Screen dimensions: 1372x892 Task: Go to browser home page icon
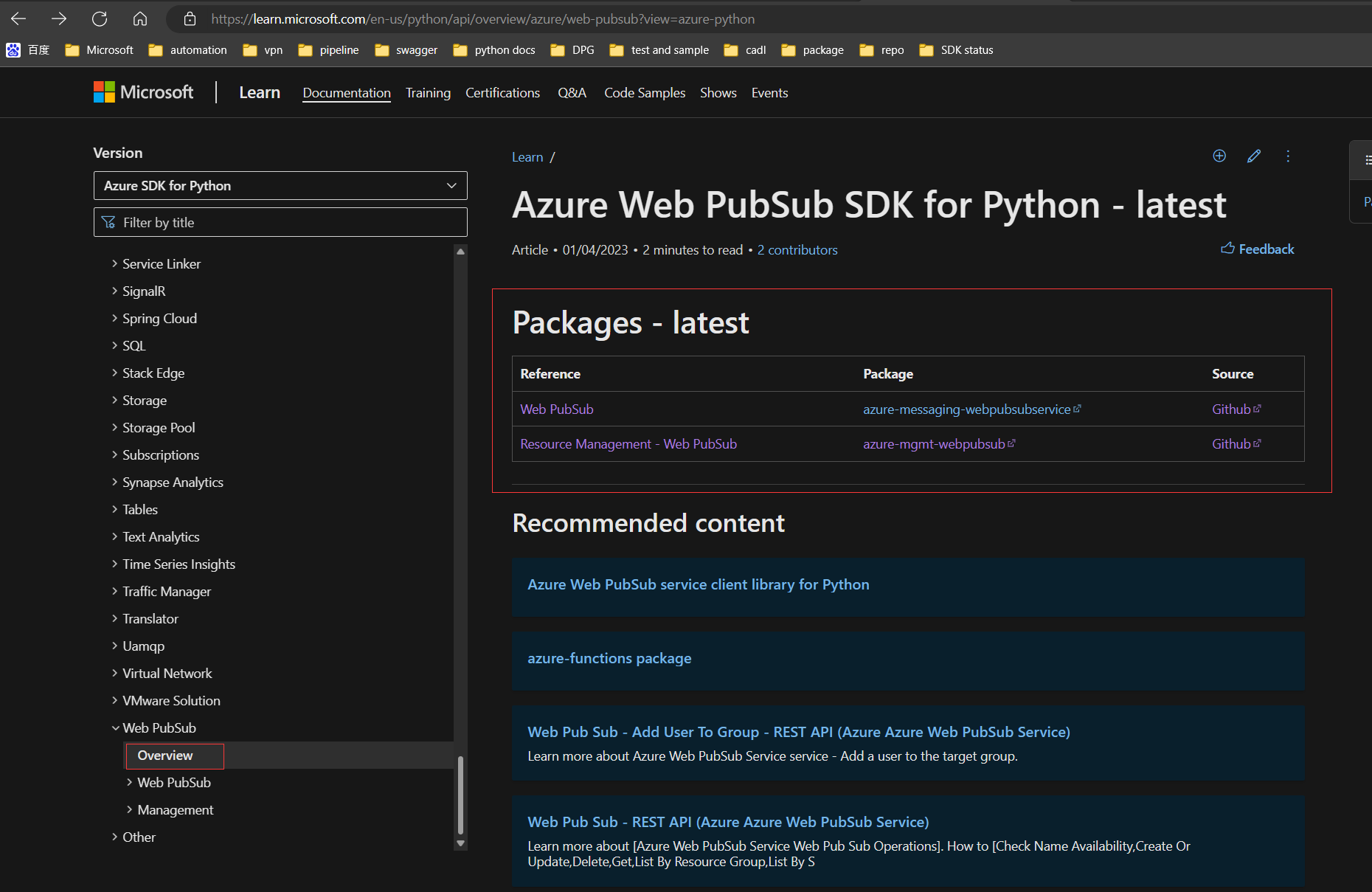coord(140,18)
